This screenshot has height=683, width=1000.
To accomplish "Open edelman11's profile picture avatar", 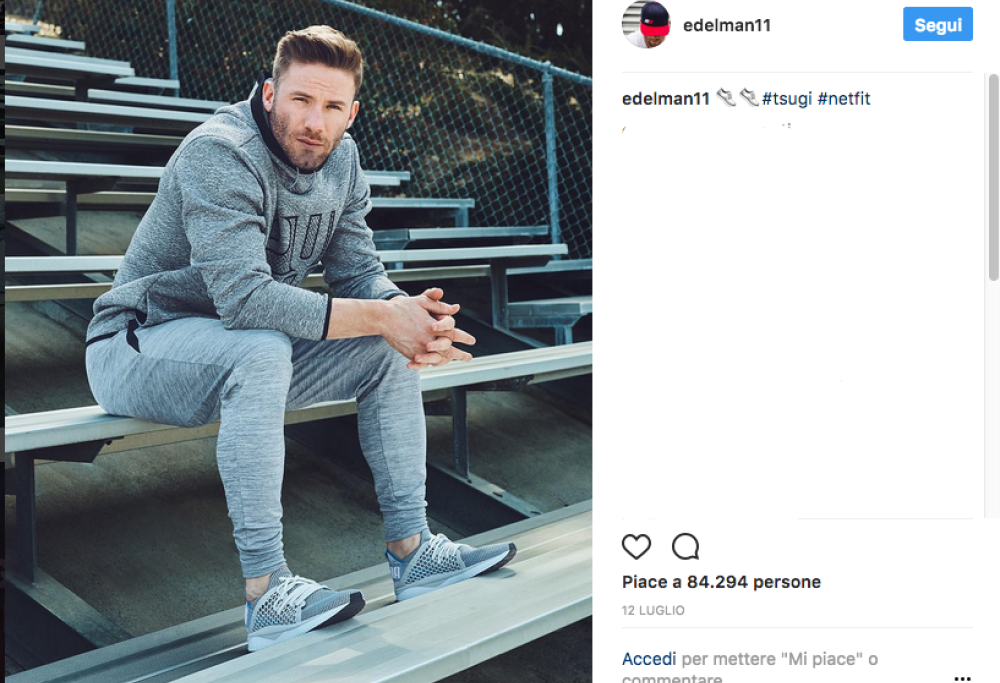I will [x=646, y=24].
